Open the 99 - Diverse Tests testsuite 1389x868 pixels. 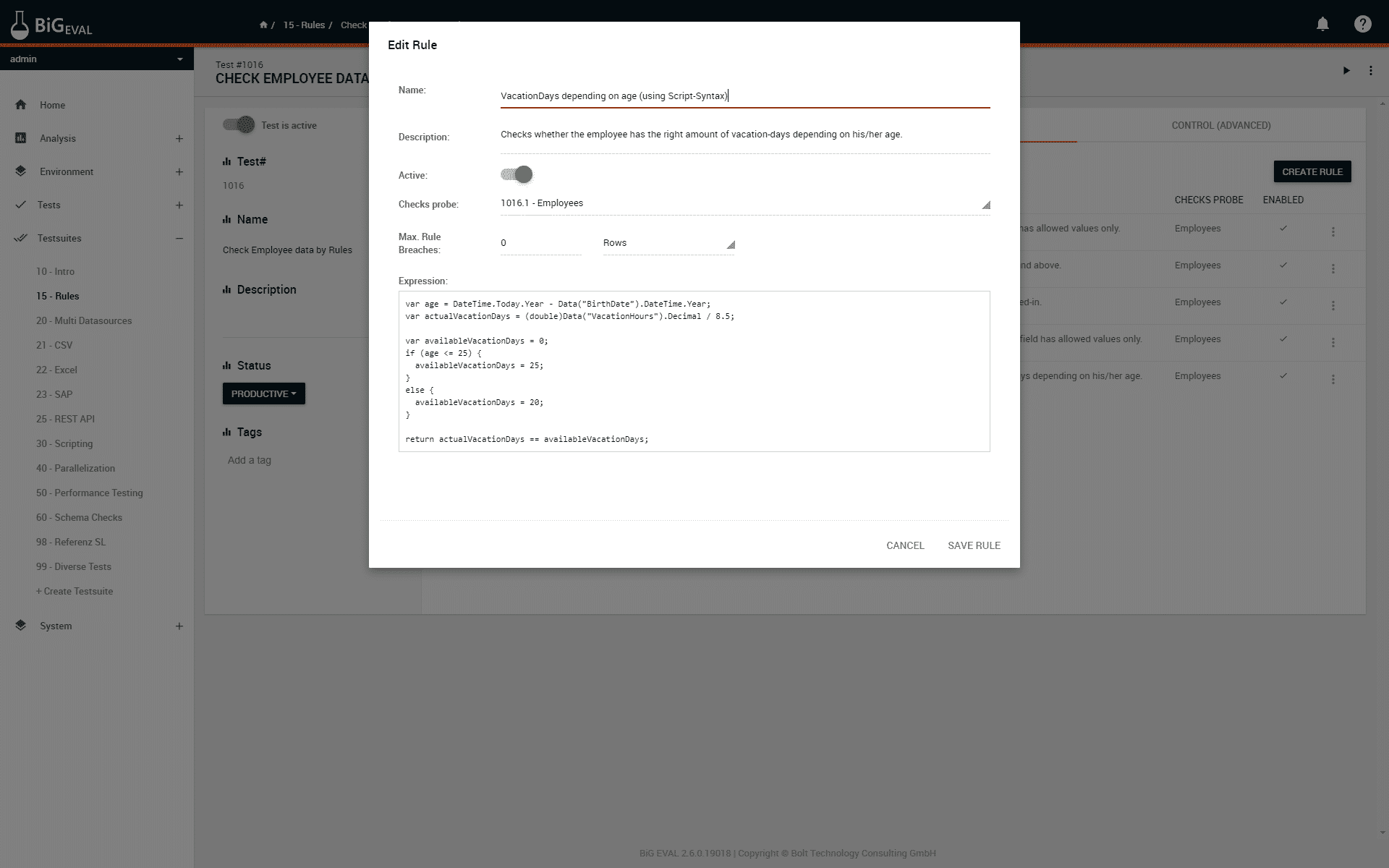(74, 566)
